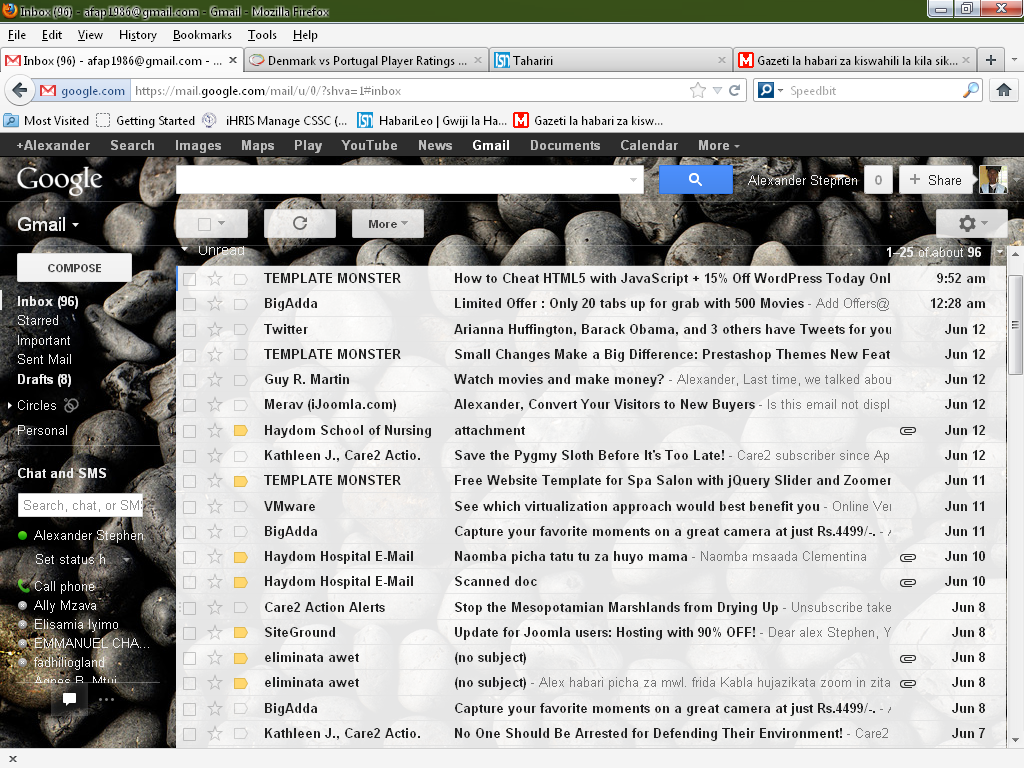The height and width of the screenshot is (768, 1024).
Task: Expand the search options arrow in search box
Action: [633, 180]
